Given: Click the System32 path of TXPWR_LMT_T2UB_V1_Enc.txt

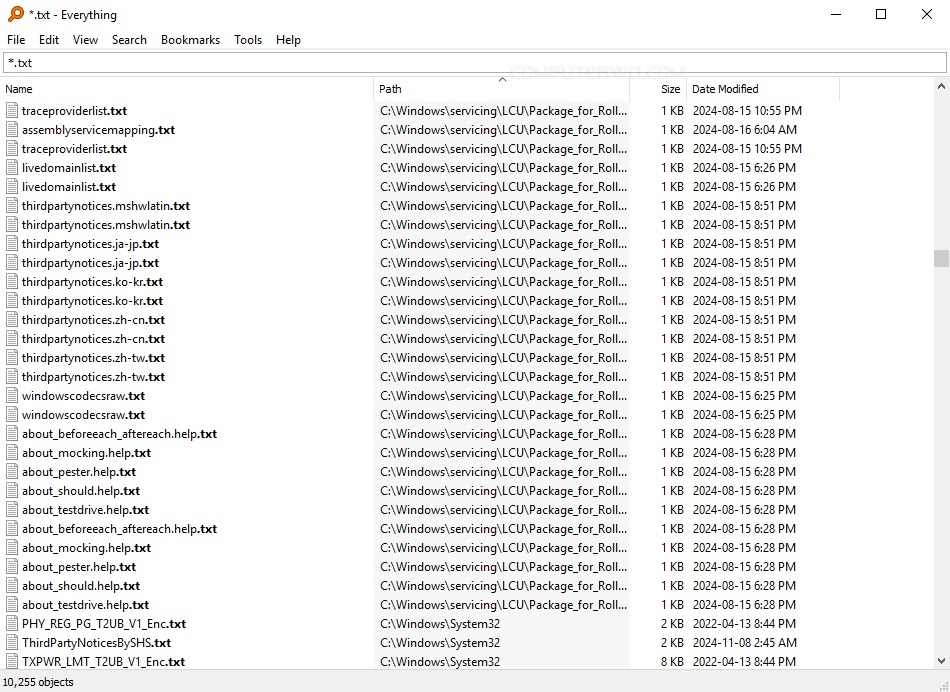Looking at the screenshot, I should pos(440,662).
